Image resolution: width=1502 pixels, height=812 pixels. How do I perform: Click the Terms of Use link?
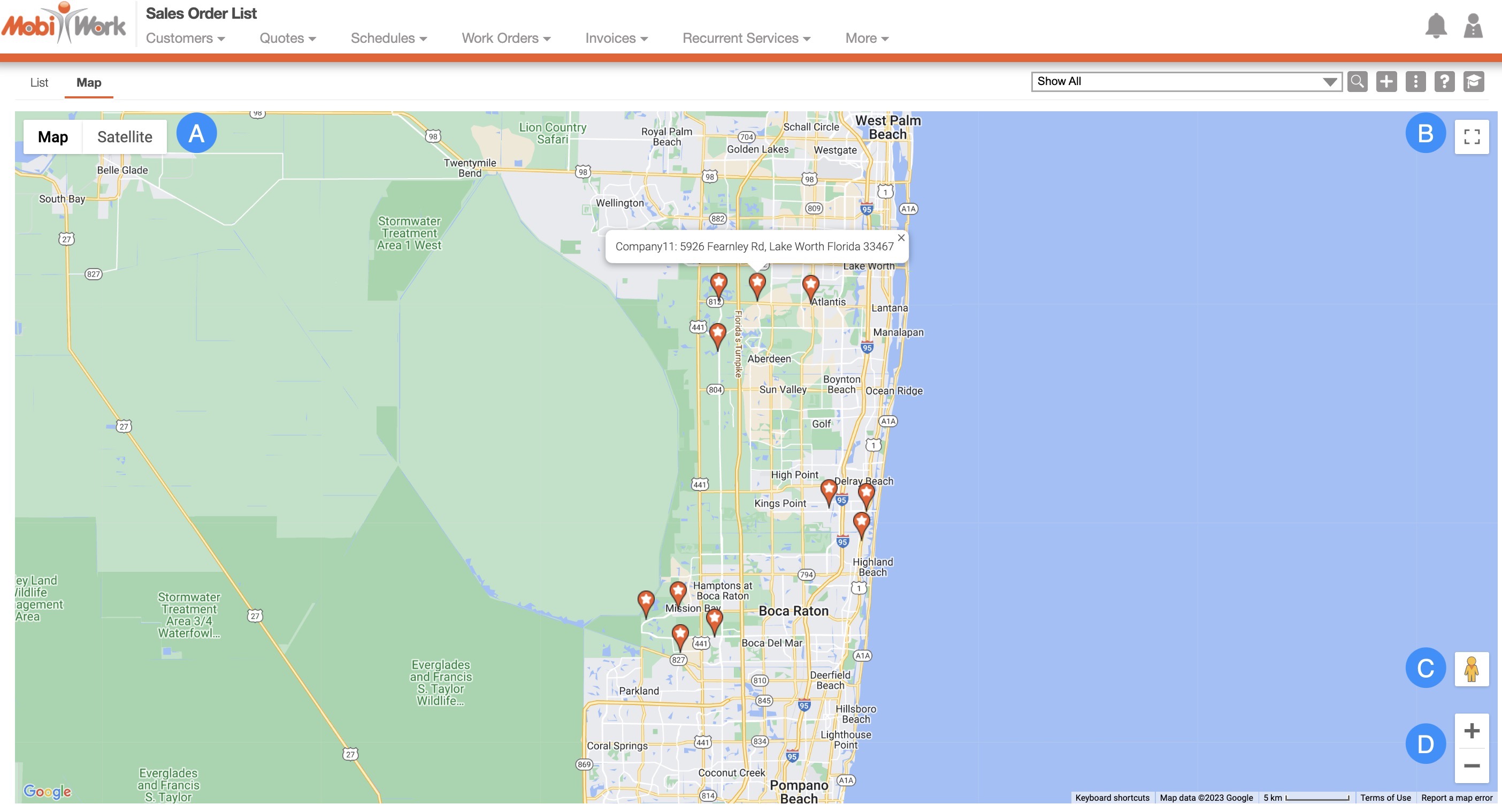[x=1385, y=798]
